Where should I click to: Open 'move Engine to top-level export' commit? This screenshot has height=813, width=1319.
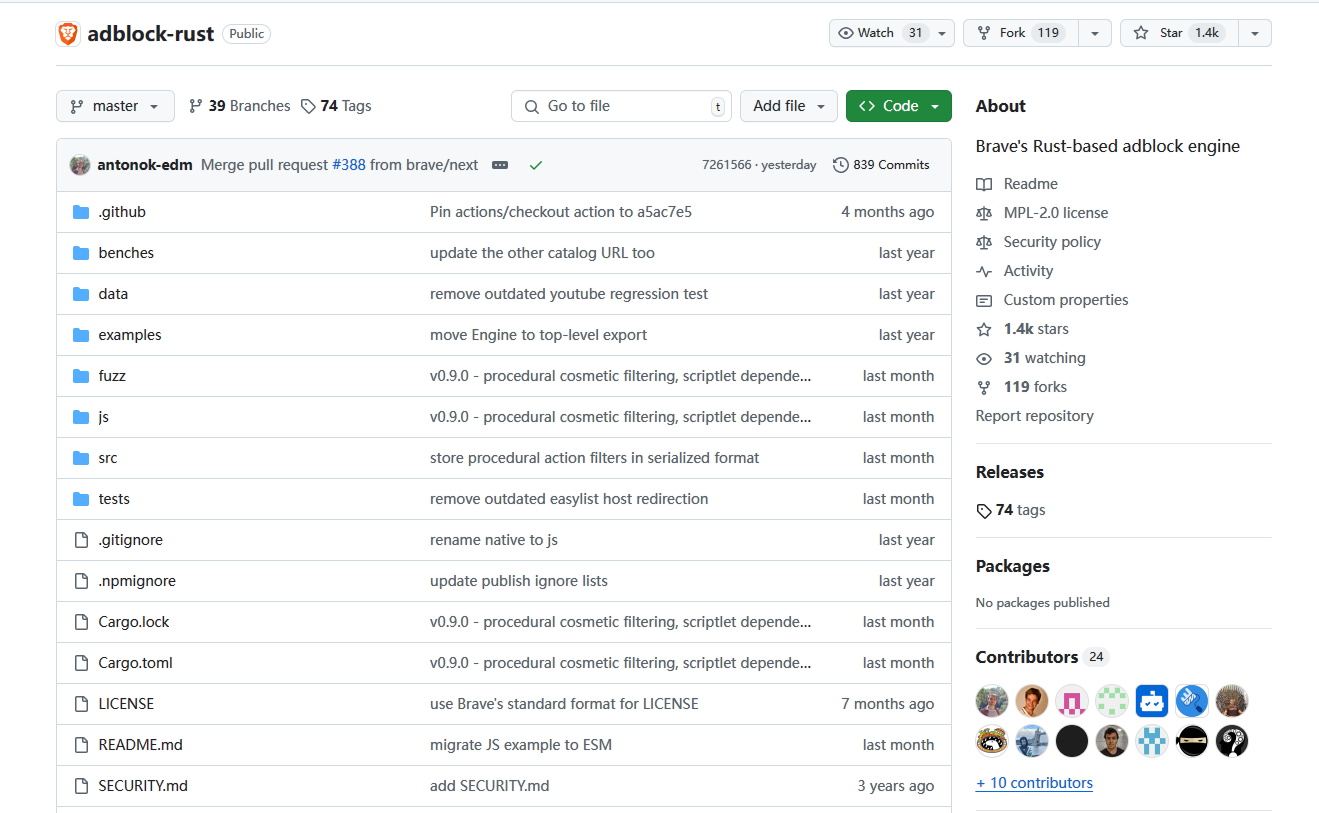click(539, 335)
